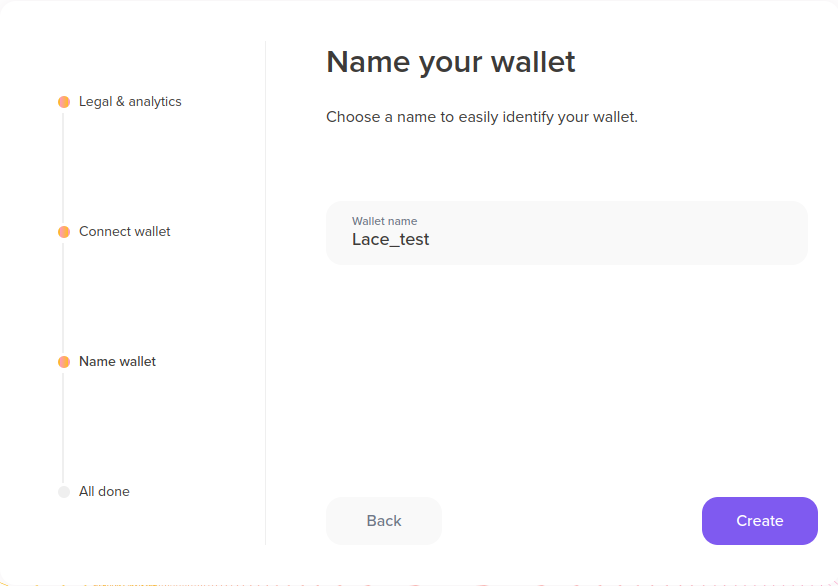The height and width of the screenshot is (586, 838).
Task: Click grey progress line above All done
Action: (64, 427)
